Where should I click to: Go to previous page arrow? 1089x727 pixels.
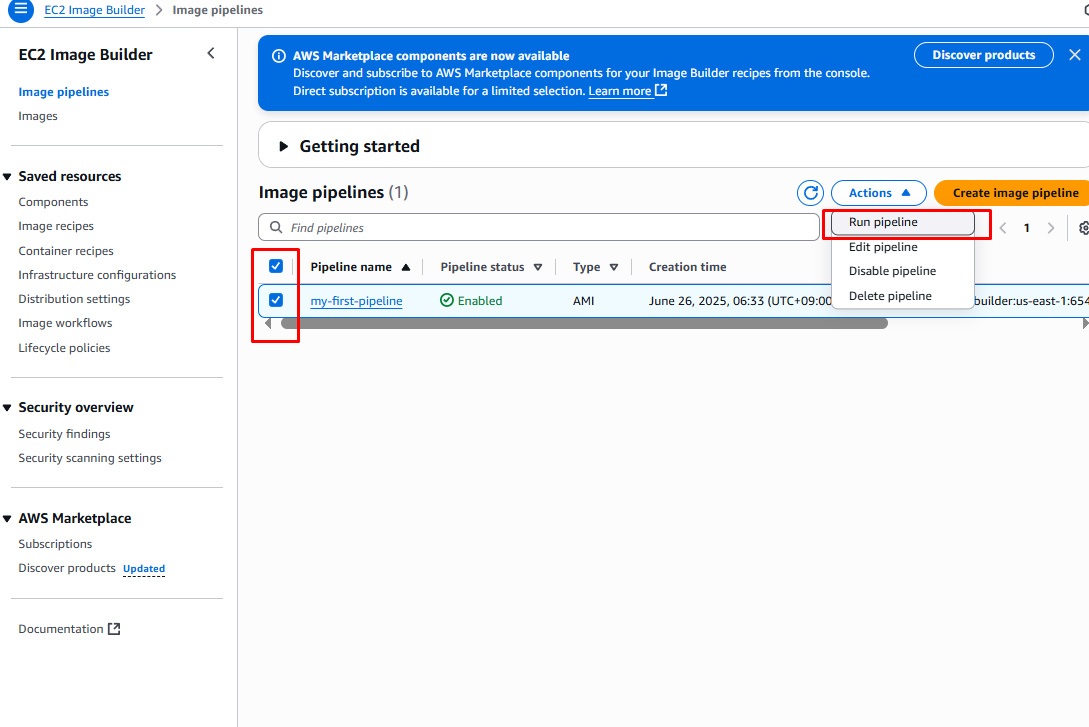click(1003, 228)
